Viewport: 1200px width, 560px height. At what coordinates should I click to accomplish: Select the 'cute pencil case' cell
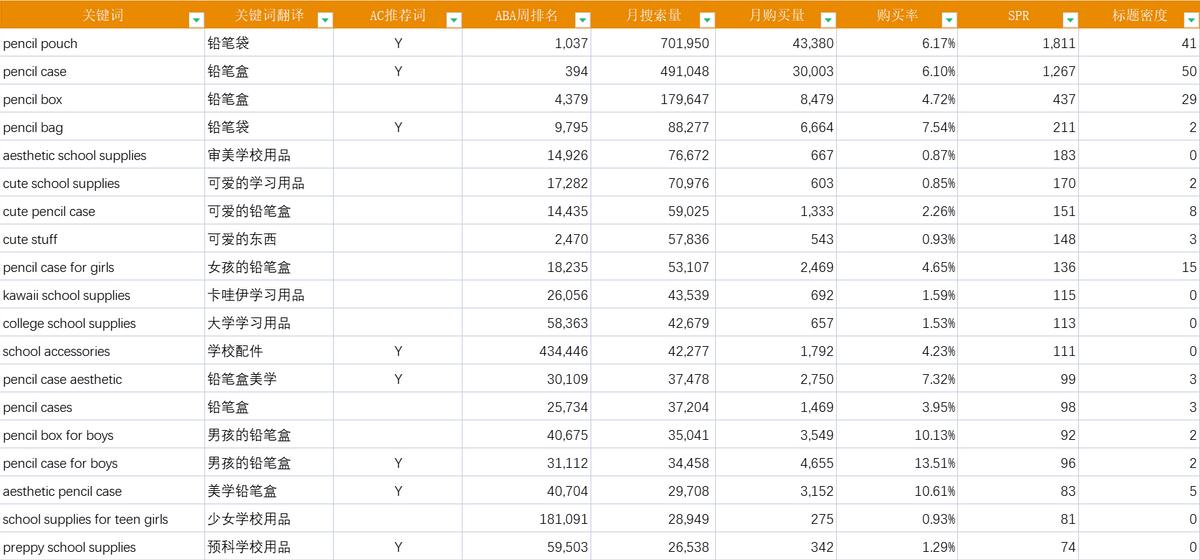click(x=102, y=211)
